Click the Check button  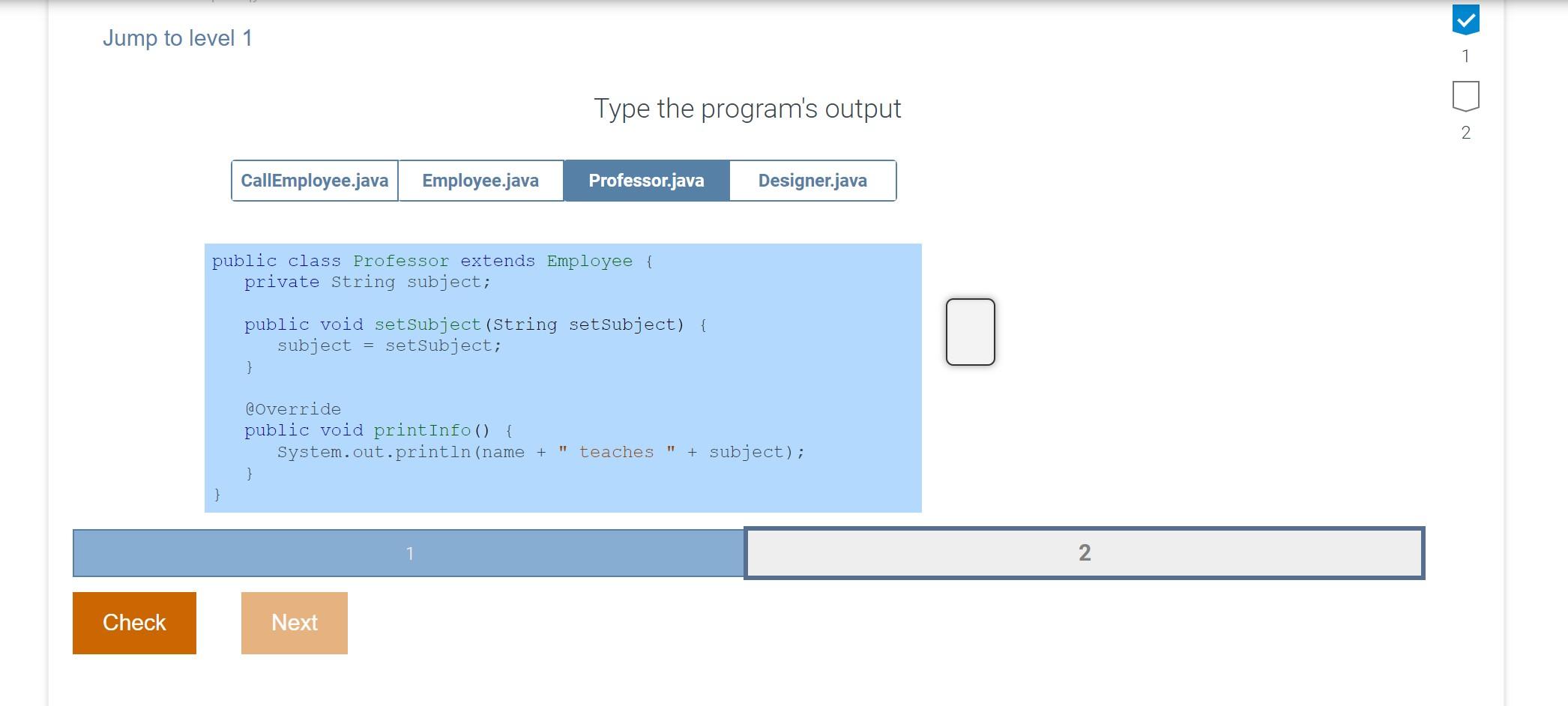pyautogui.click(x=133, y=622)
